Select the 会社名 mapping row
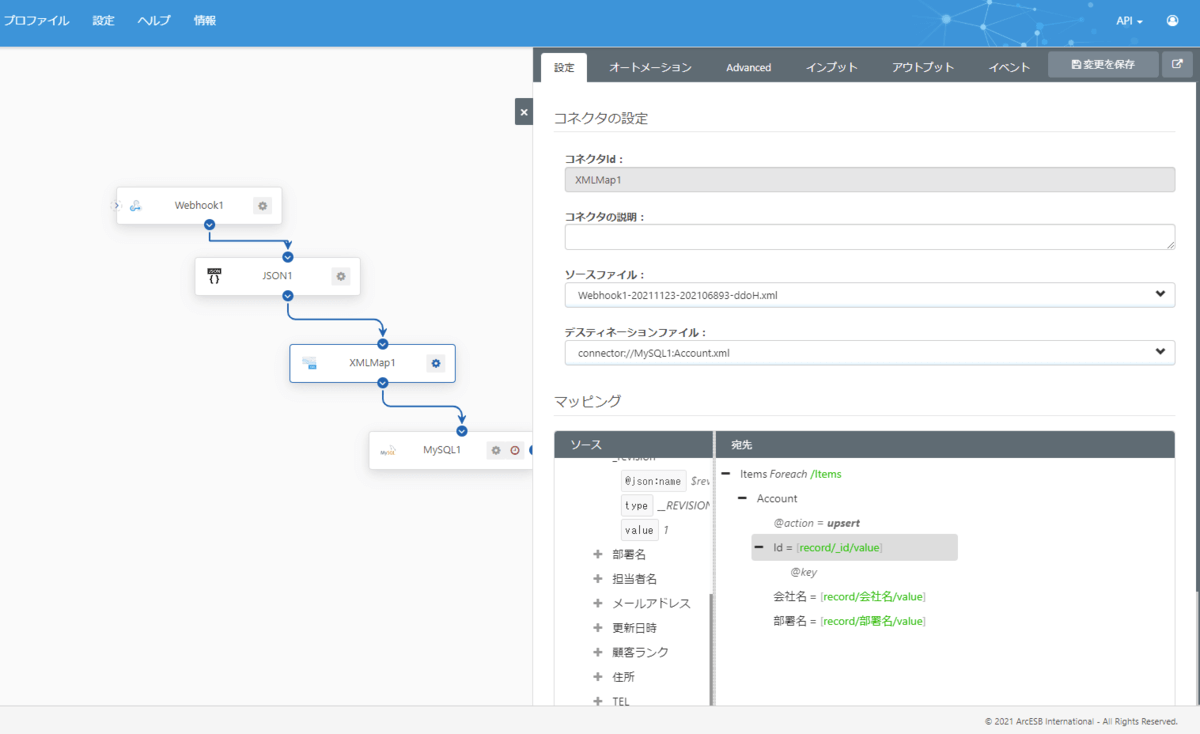This screenshot has height=734, width=1200. coord(849,596)
